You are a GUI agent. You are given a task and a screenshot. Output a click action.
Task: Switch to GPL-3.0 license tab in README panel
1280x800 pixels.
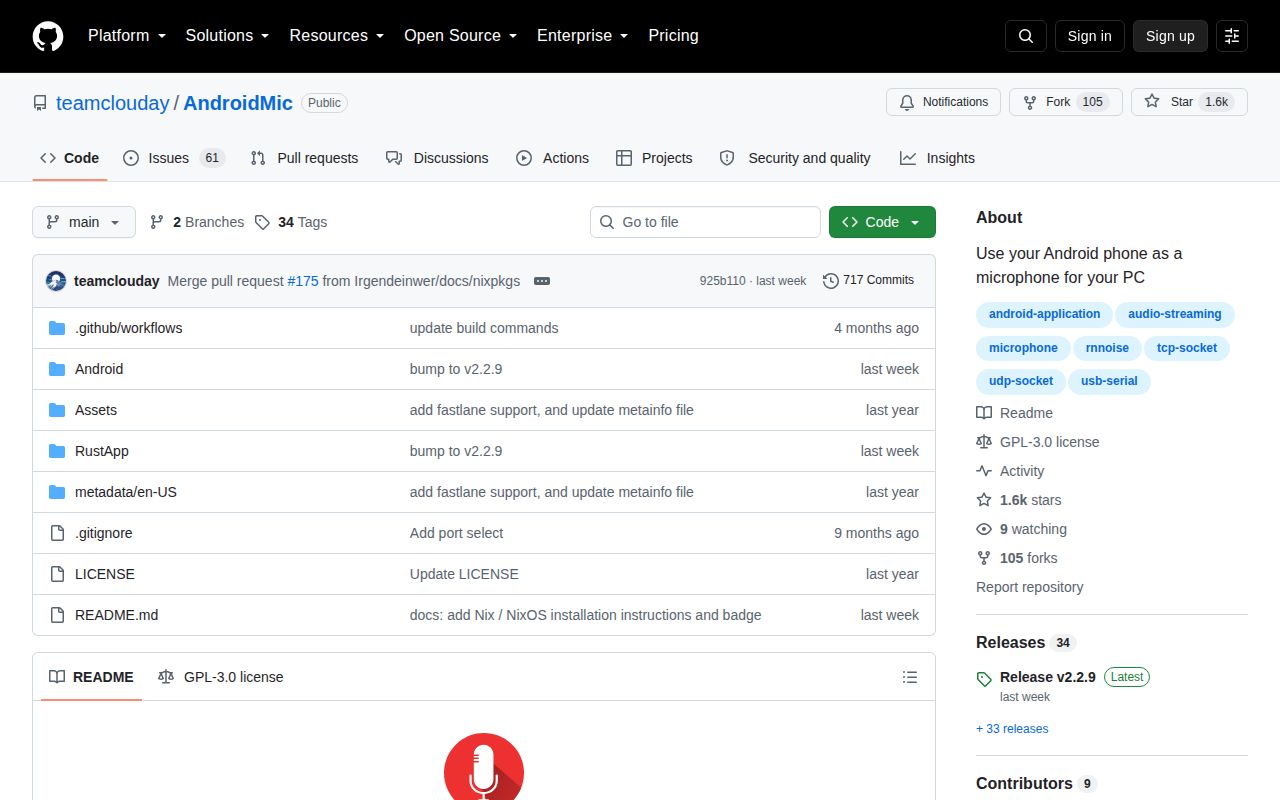pos(221,677)
